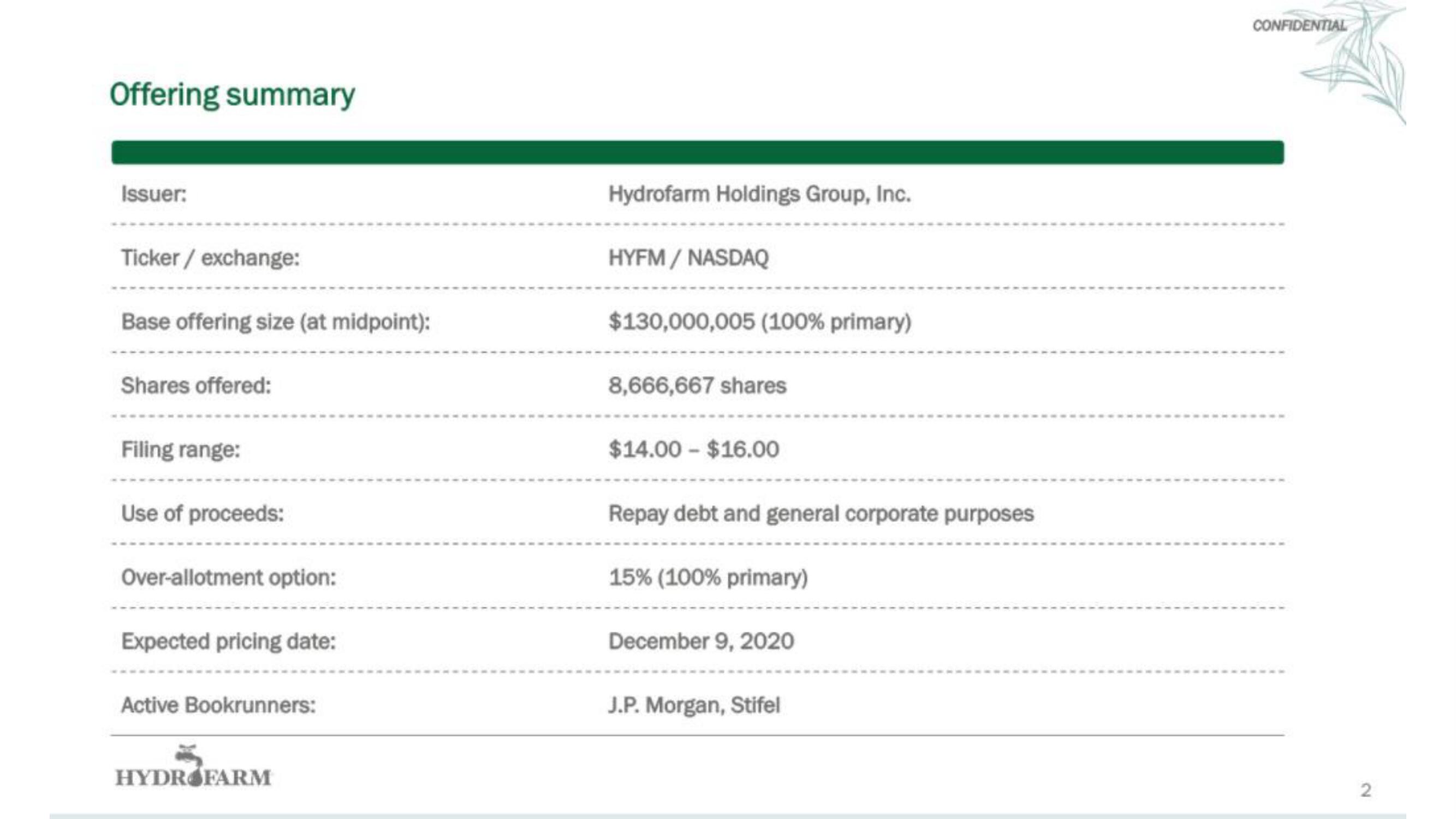Select '$130,000,005 (100% primary)' value
Screen dimensions: 1456x819
click(x=759, y=322)
